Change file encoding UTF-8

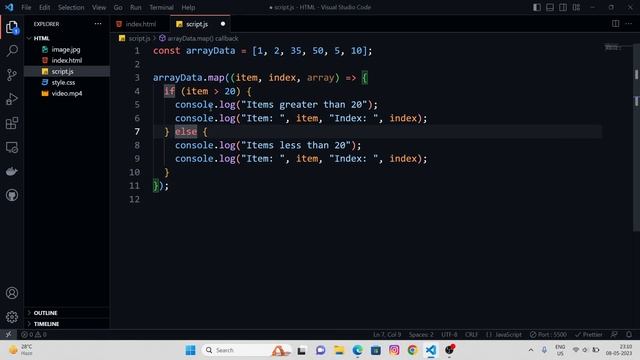[x=449, y=334]
